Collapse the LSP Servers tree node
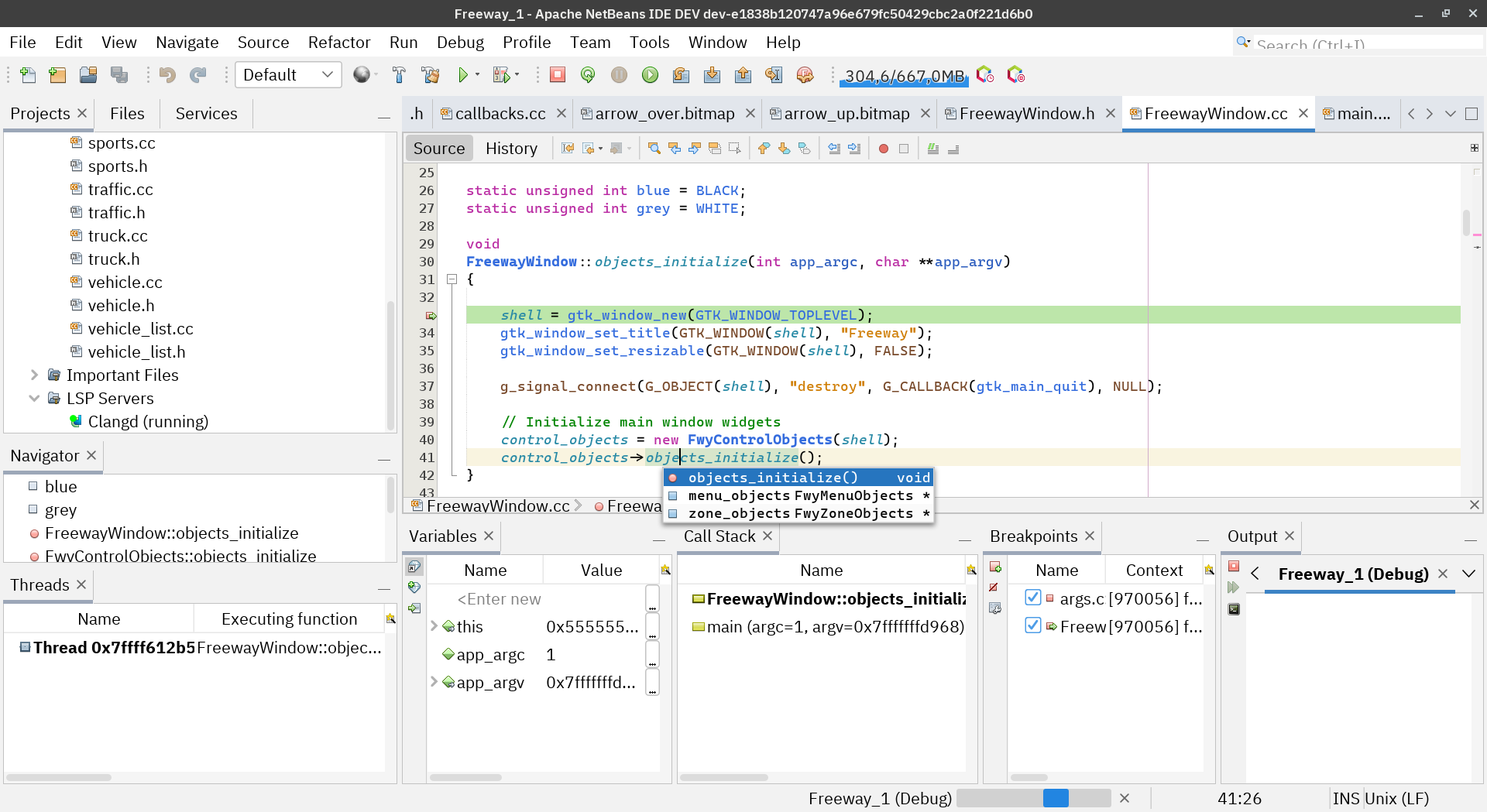Viewport: 1487px width, 812px height. click(34, 399)
